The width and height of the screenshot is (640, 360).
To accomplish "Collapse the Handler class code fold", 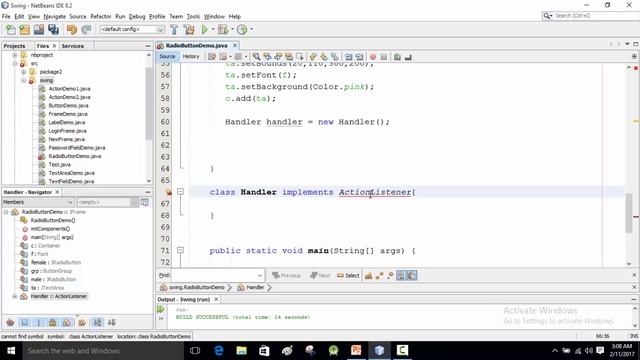I will coord(180,191).
